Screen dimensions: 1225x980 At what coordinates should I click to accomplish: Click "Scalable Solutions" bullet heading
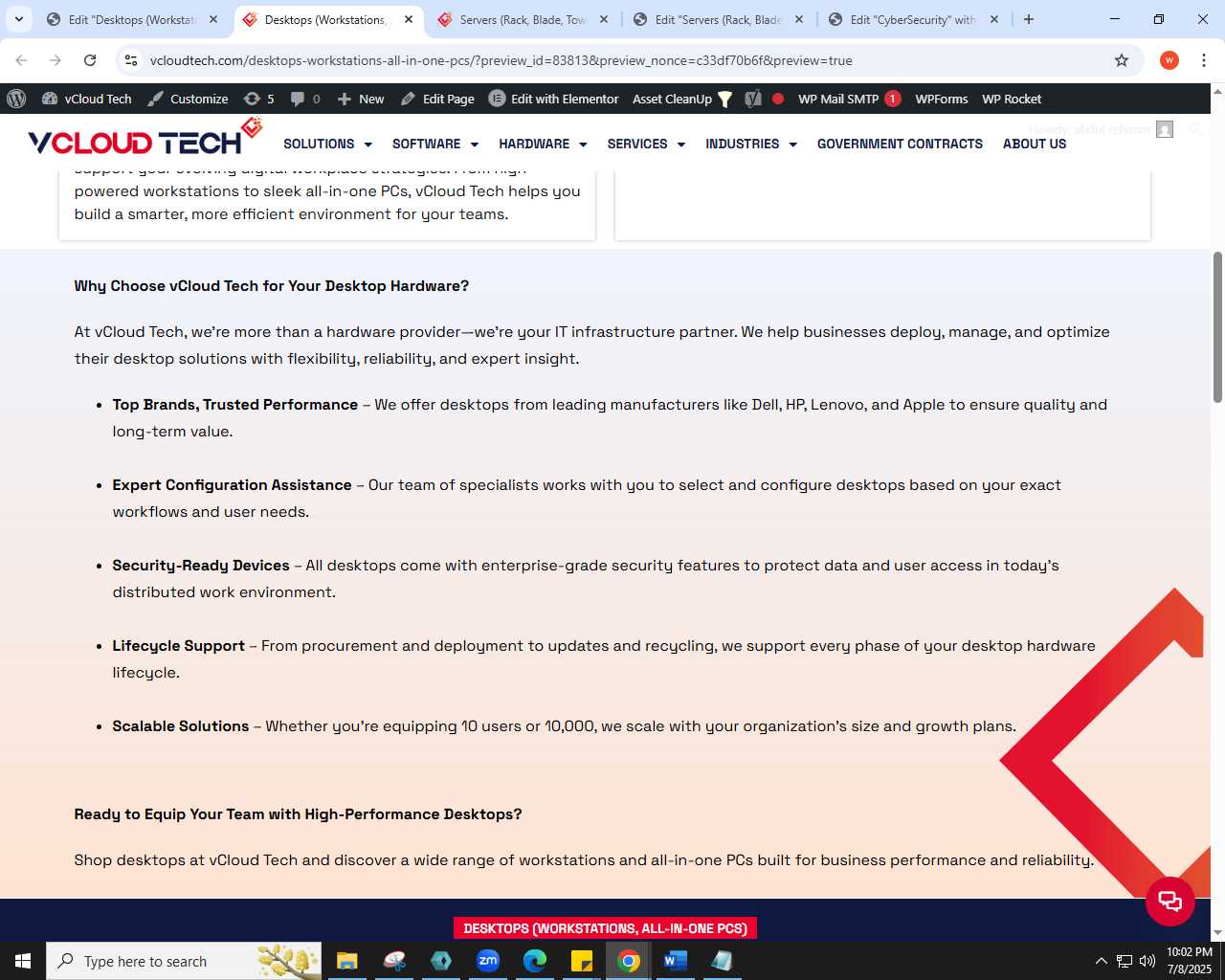[x=180, y=726]
